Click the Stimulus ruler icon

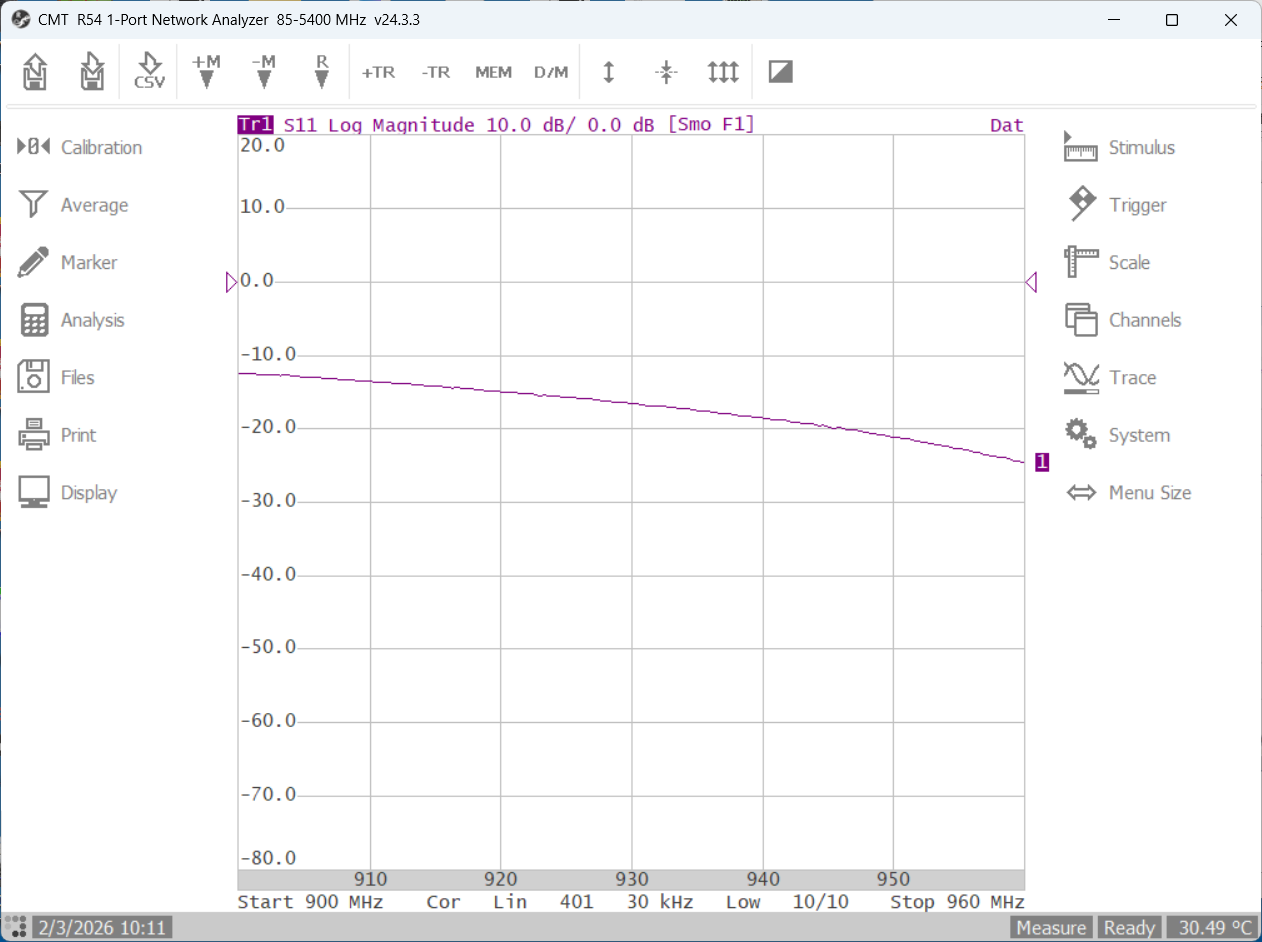pos(1081,147)
